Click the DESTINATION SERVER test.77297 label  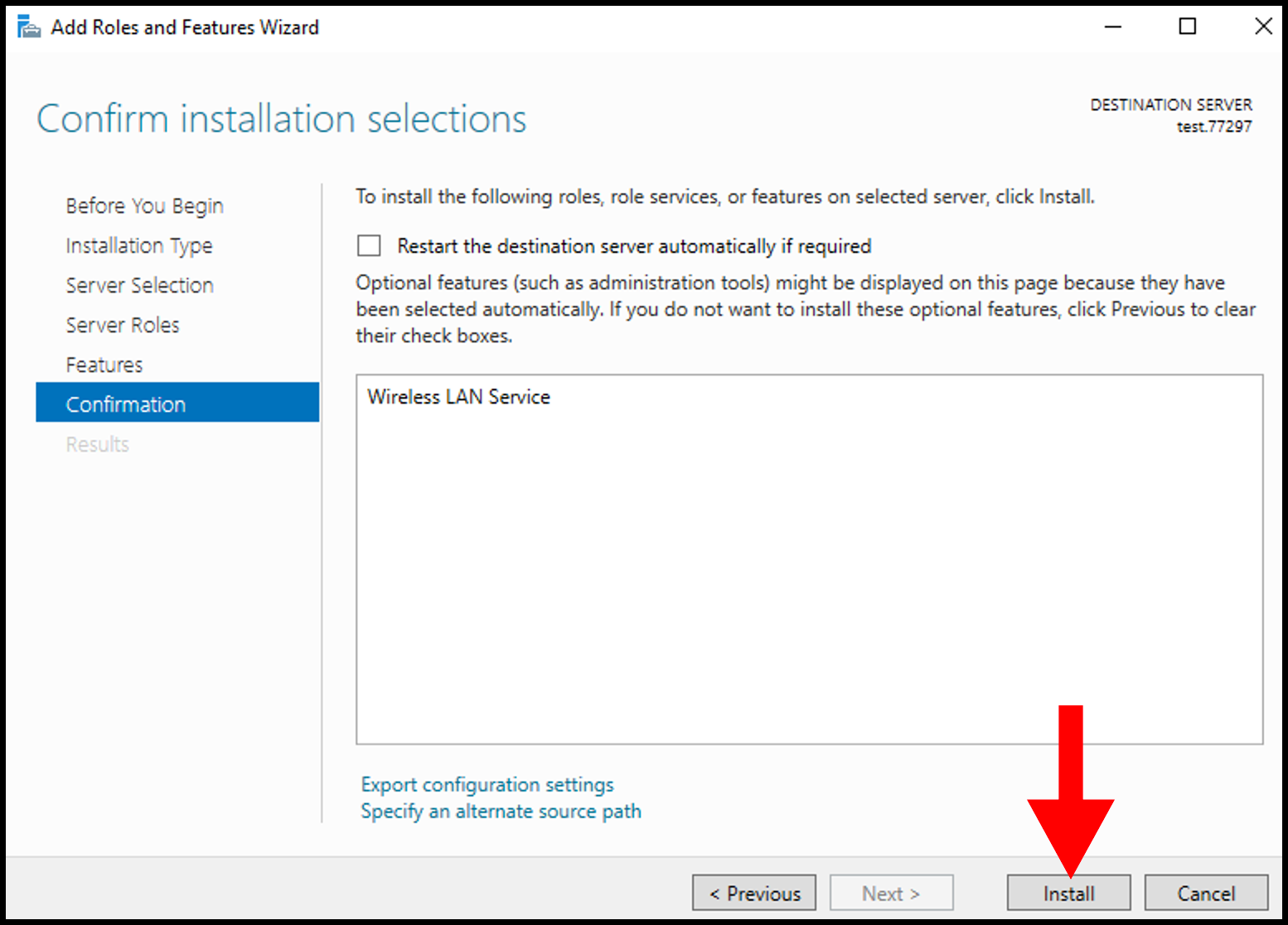[x=1171, y=116]
